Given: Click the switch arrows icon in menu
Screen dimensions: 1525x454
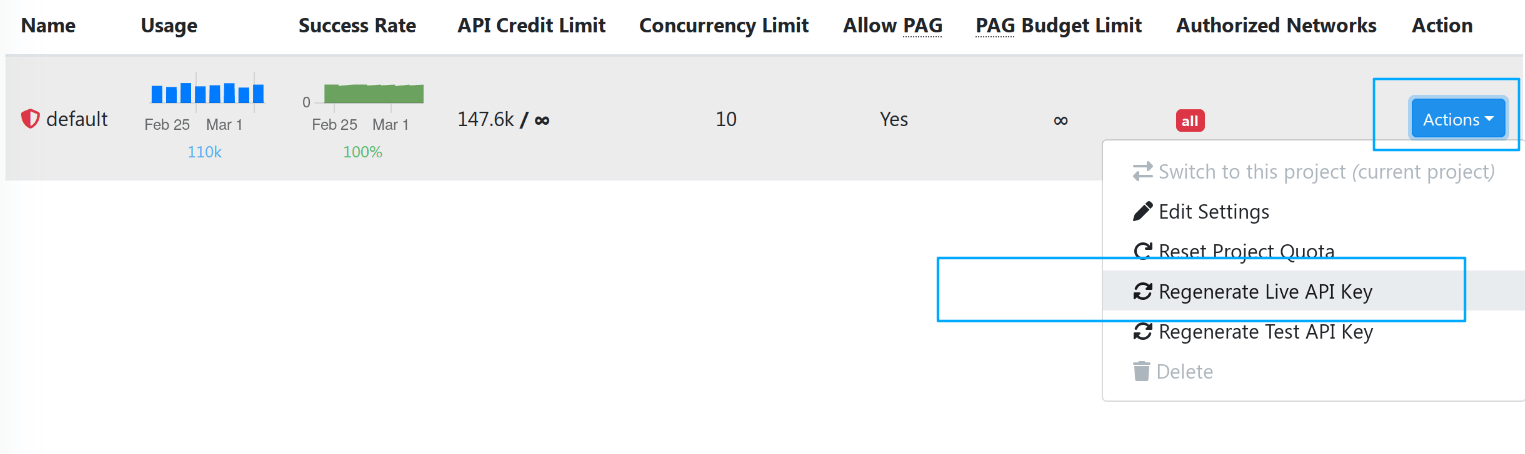Looking at the screenshot, I should (1142, 172).
